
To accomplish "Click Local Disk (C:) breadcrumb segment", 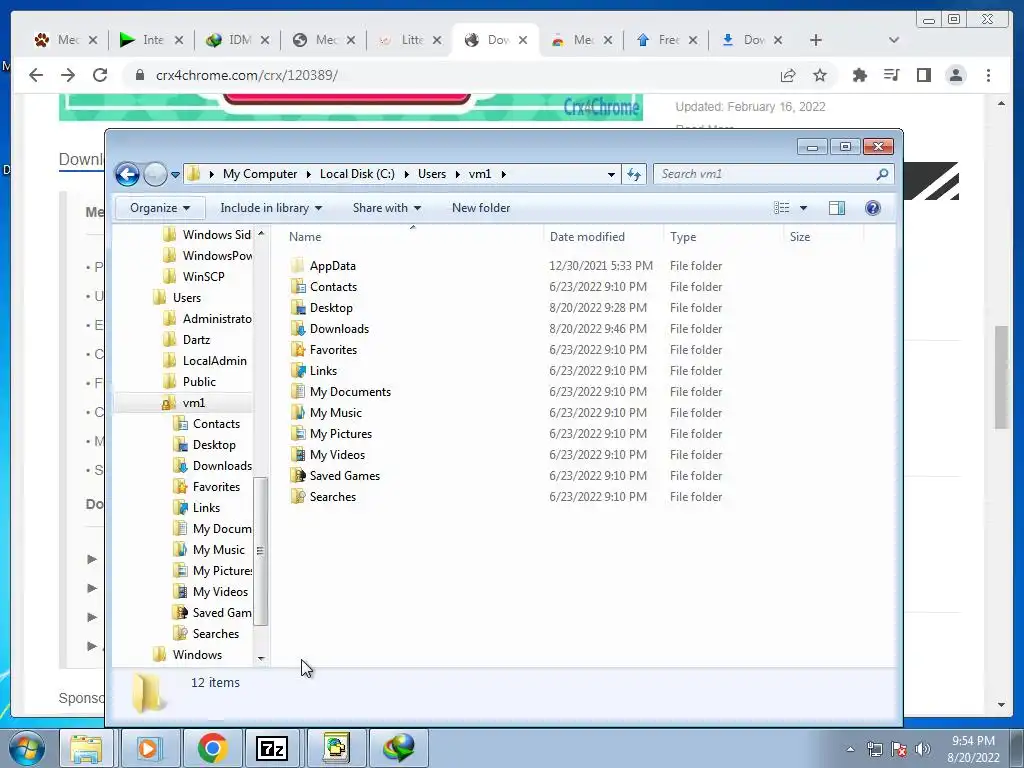I will click(x=357, y=174).
